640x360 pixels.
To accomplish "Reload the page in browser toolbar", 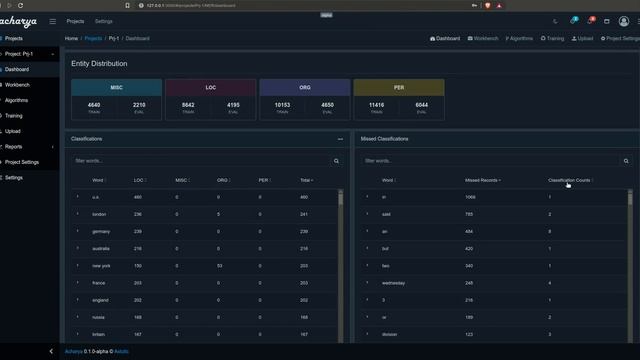I will click(x=20, y=5).
